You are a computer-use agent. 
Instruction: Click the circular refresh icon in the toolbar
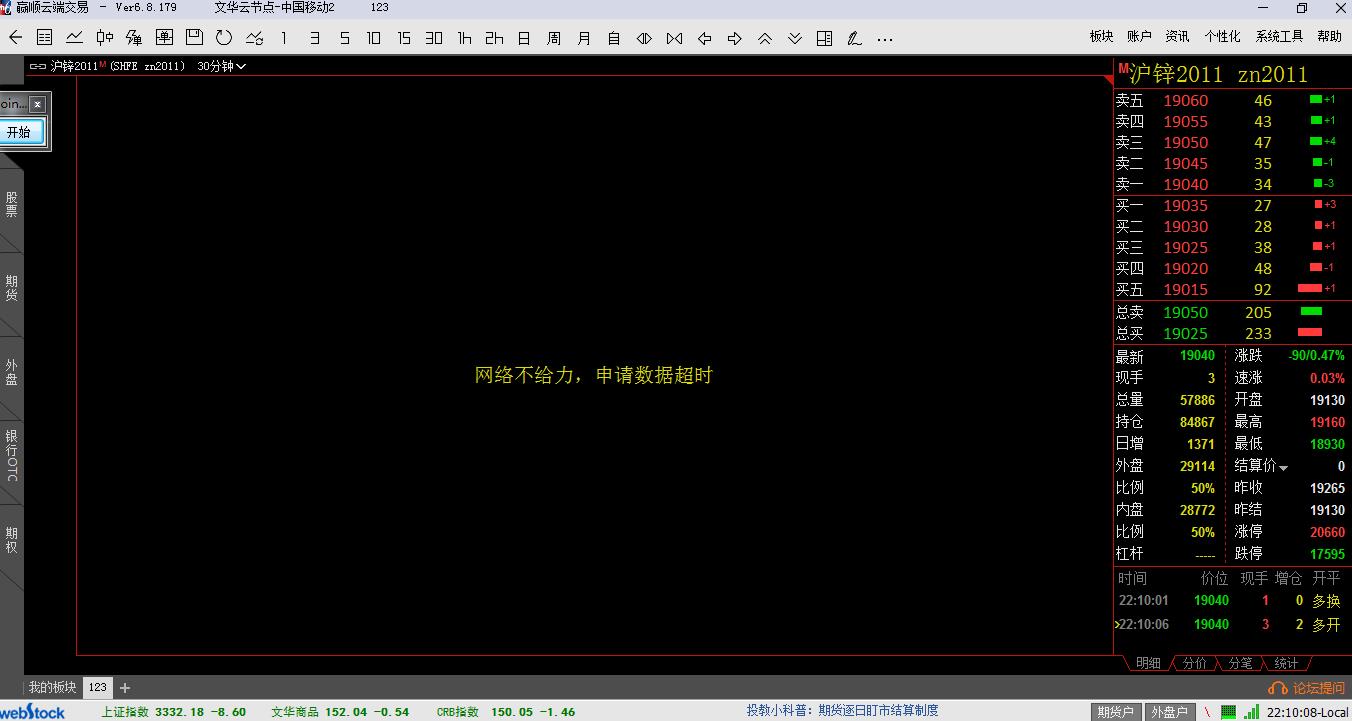[224, 38]
